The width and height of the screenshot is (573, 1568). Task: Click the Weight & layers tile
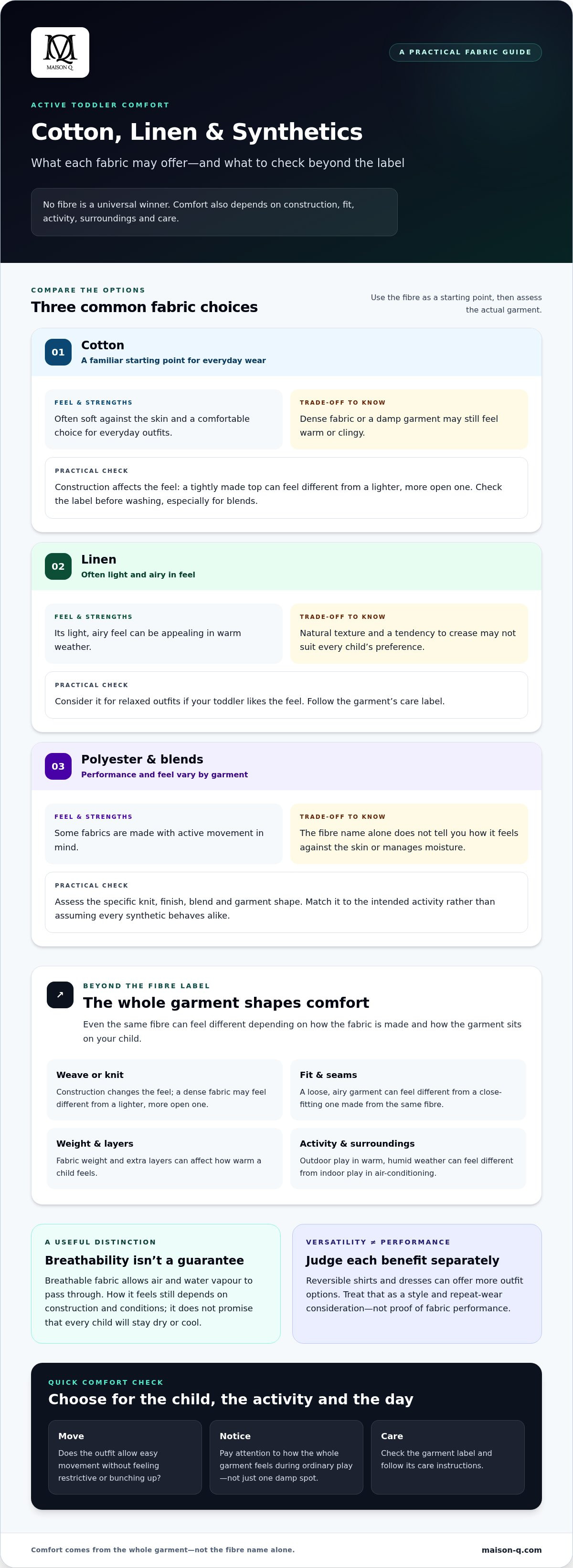(x=164, y=1158)
